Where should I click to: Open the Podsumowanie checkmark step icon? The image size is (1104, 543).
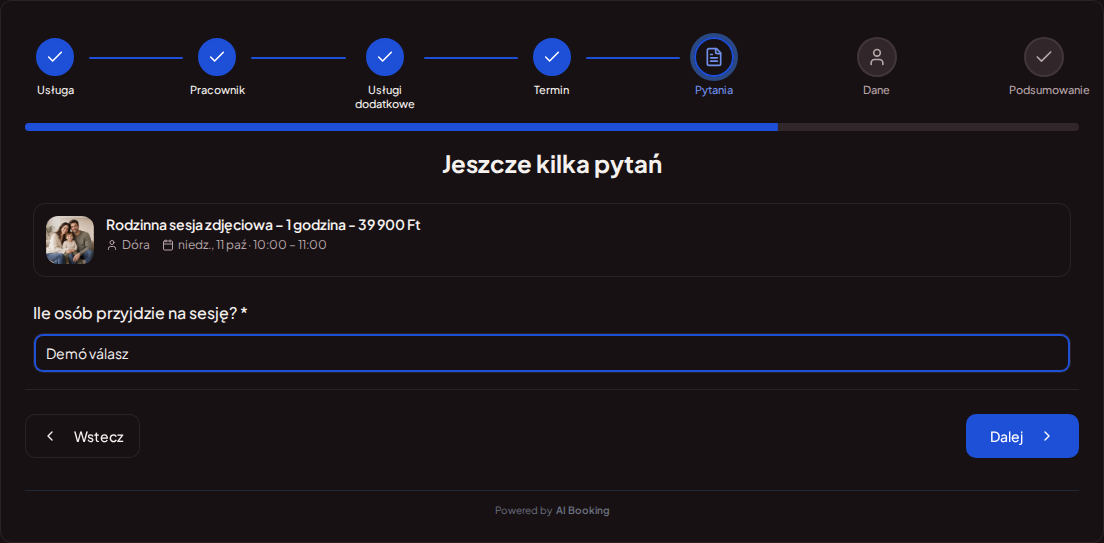pyautogui.click(x=1043, y=57)
